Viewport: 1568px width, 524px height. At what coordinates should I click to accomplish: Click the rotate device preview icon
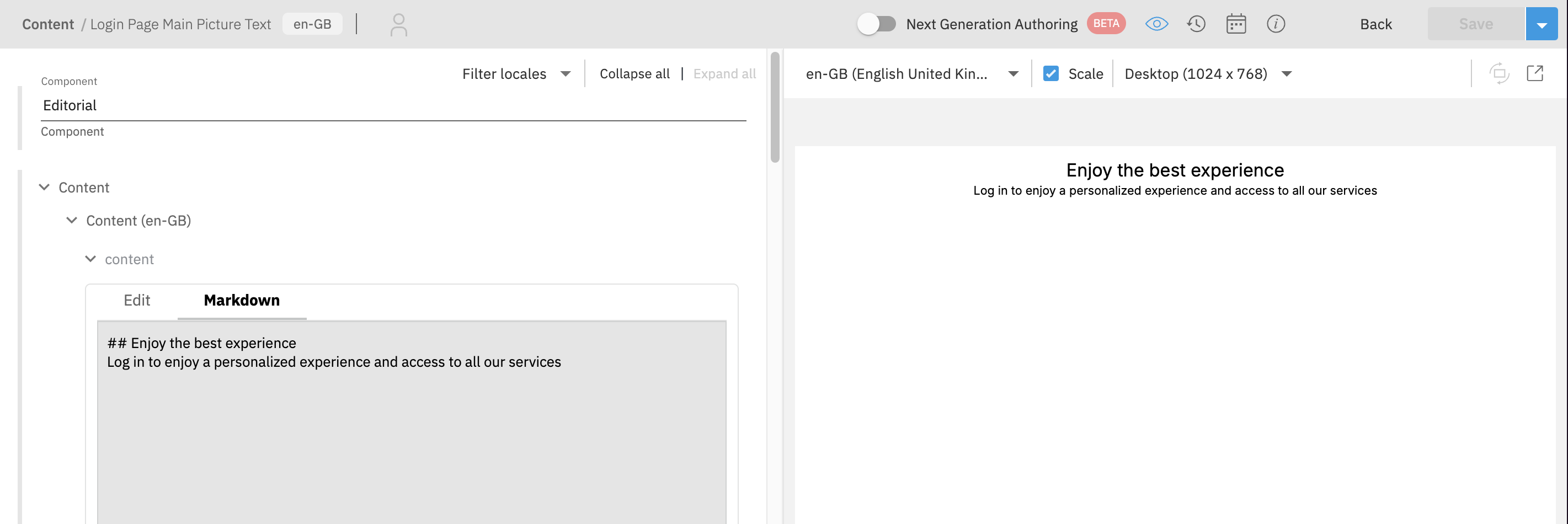tap(1498, 74)
